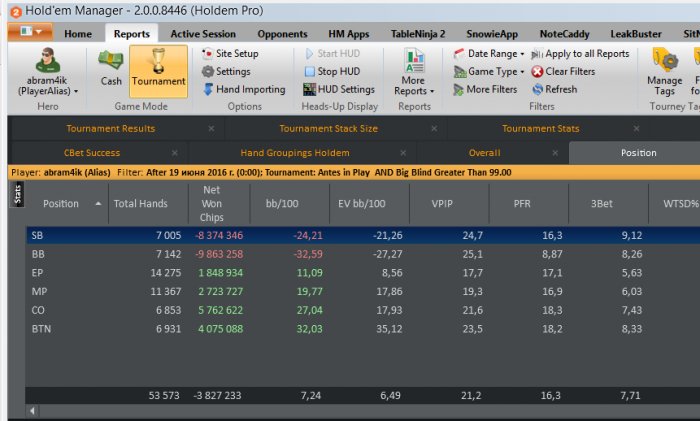Select the SB position row
This screenshot has height=421, width=700.
(363, 235)
